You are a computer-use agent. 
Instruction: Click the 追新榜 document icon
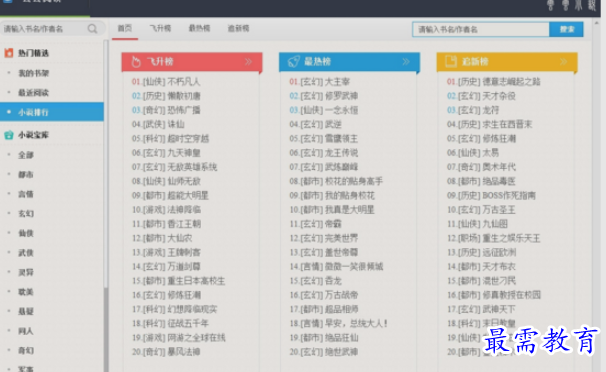451,61
